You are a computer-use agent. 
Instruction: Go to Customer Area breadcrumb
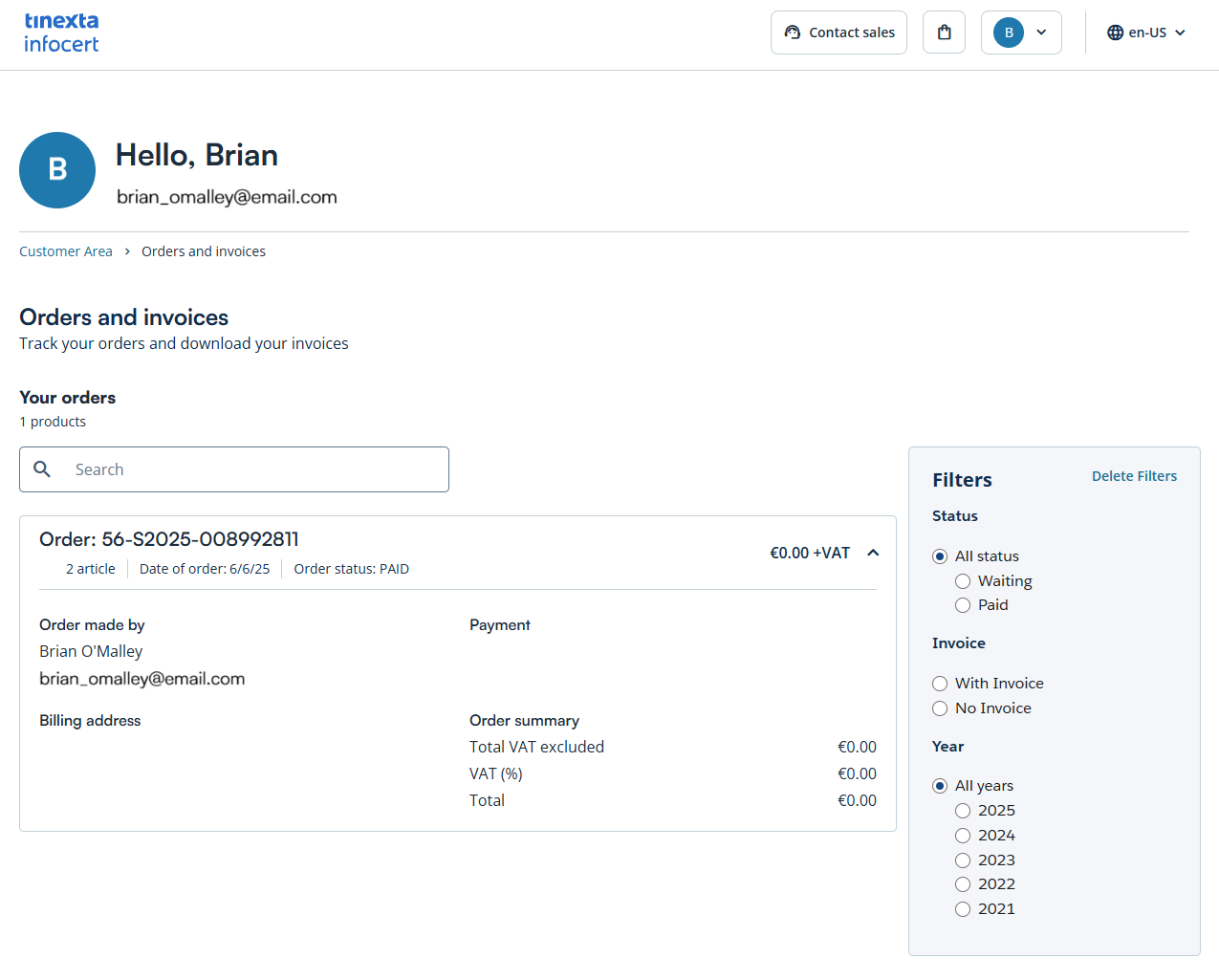tap(66, 251)
